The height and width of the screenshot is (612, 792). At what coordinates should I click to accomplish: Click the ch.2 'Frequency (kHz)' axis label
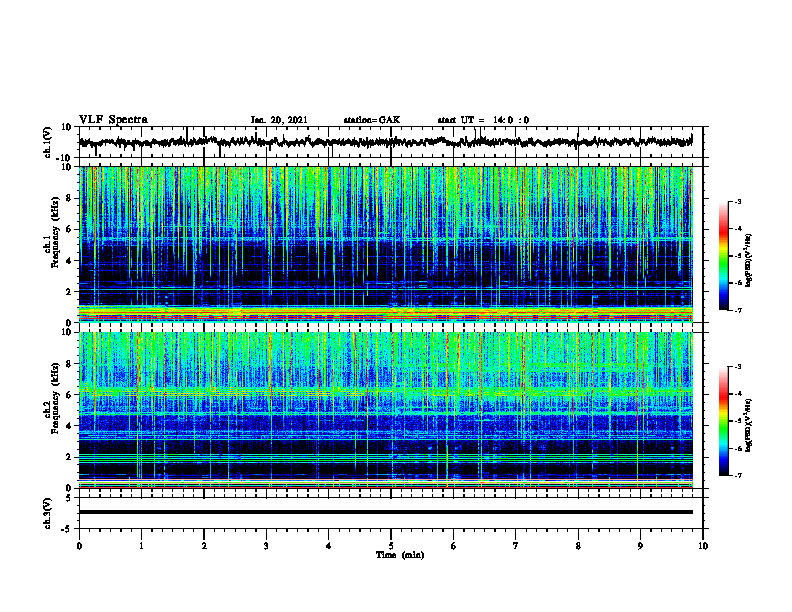pos(55,398)
